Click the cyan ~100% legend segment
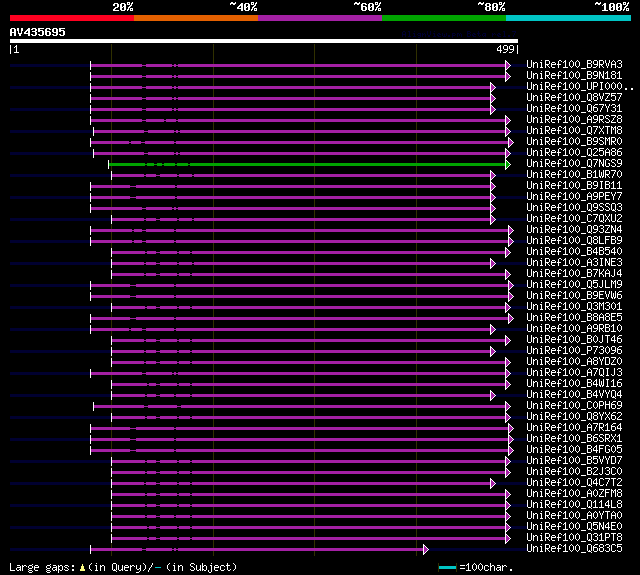The width and height of the screenshot is (640, 575). pos(569,18)
